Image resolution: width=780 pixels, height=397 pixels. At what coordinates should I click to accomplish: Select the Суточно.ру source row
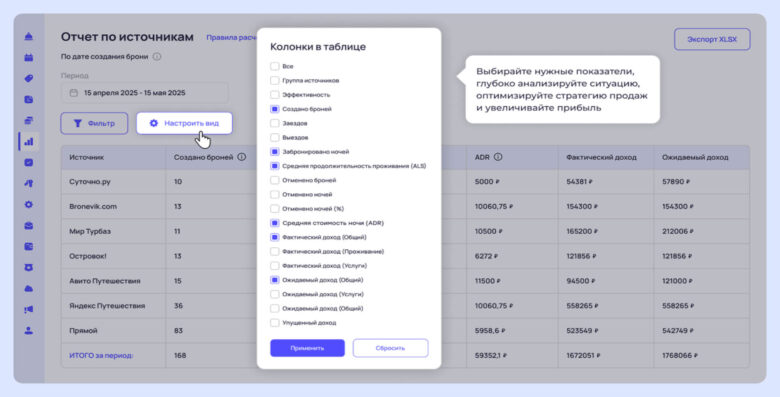click(x=90, y=182)
